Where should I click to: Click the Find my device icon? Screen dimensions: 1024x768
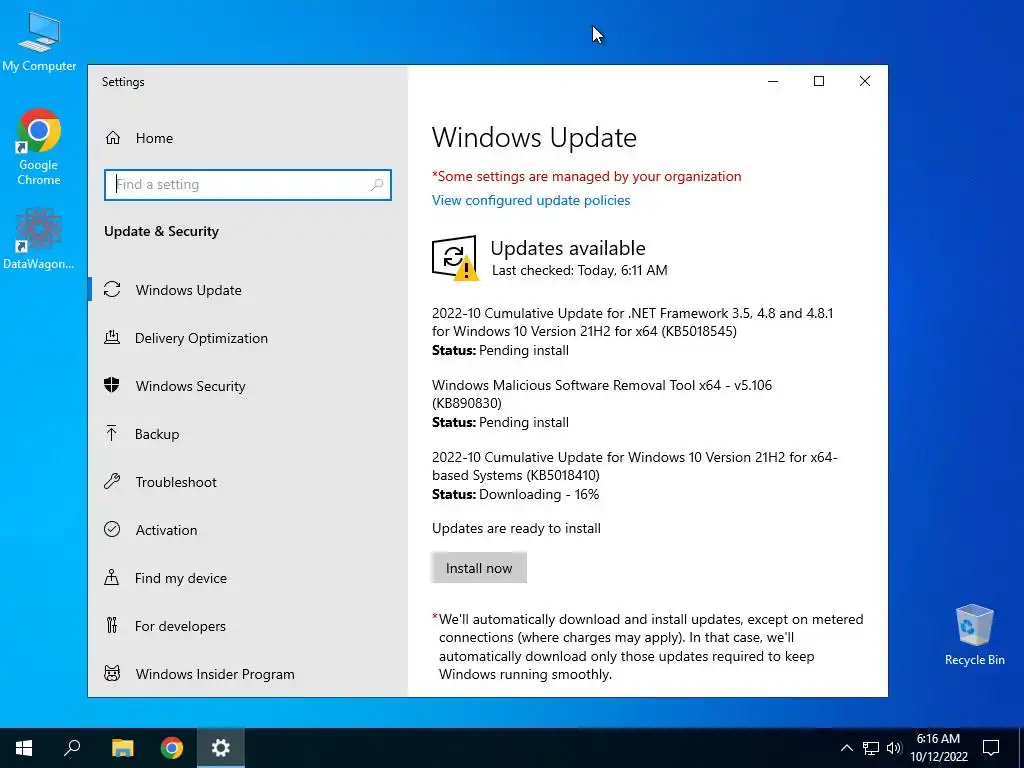pyautogui.click(x=112, y=577)
